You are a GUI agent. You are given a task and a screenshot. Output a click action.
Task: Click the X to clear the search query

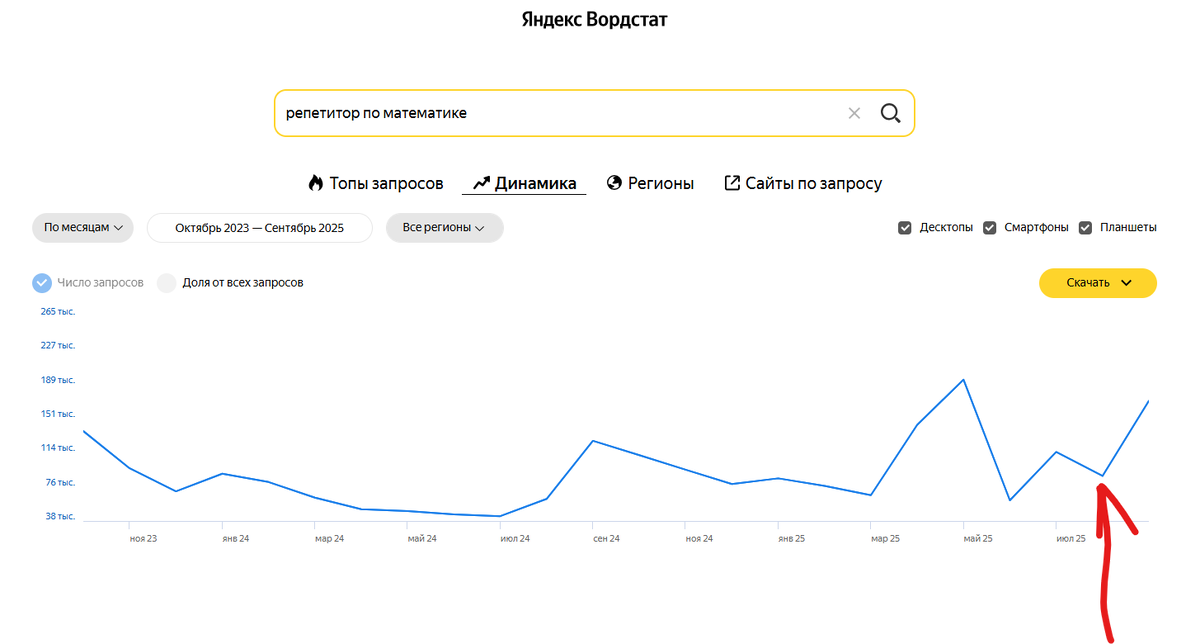coord(855,113)
